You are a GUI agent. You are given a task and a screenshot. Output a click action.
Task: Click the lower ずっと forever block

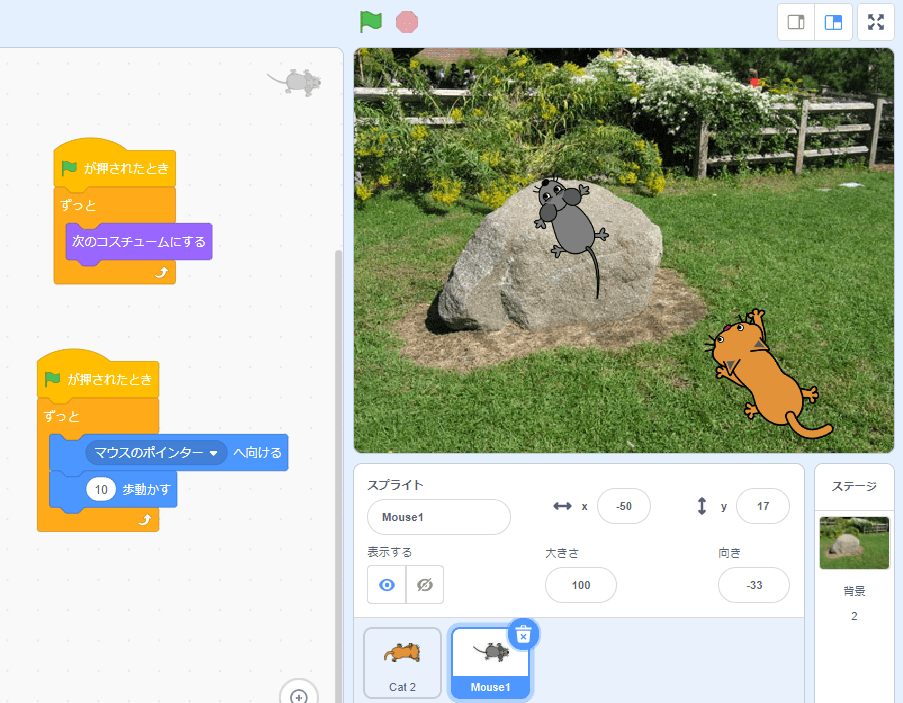(x=61, y=416)
